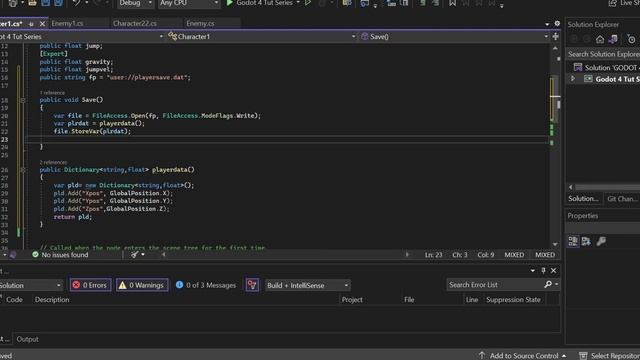This screenshot has height=360, width=640.
Task: Close the Character1.cs tab
Action: point(42,24)
